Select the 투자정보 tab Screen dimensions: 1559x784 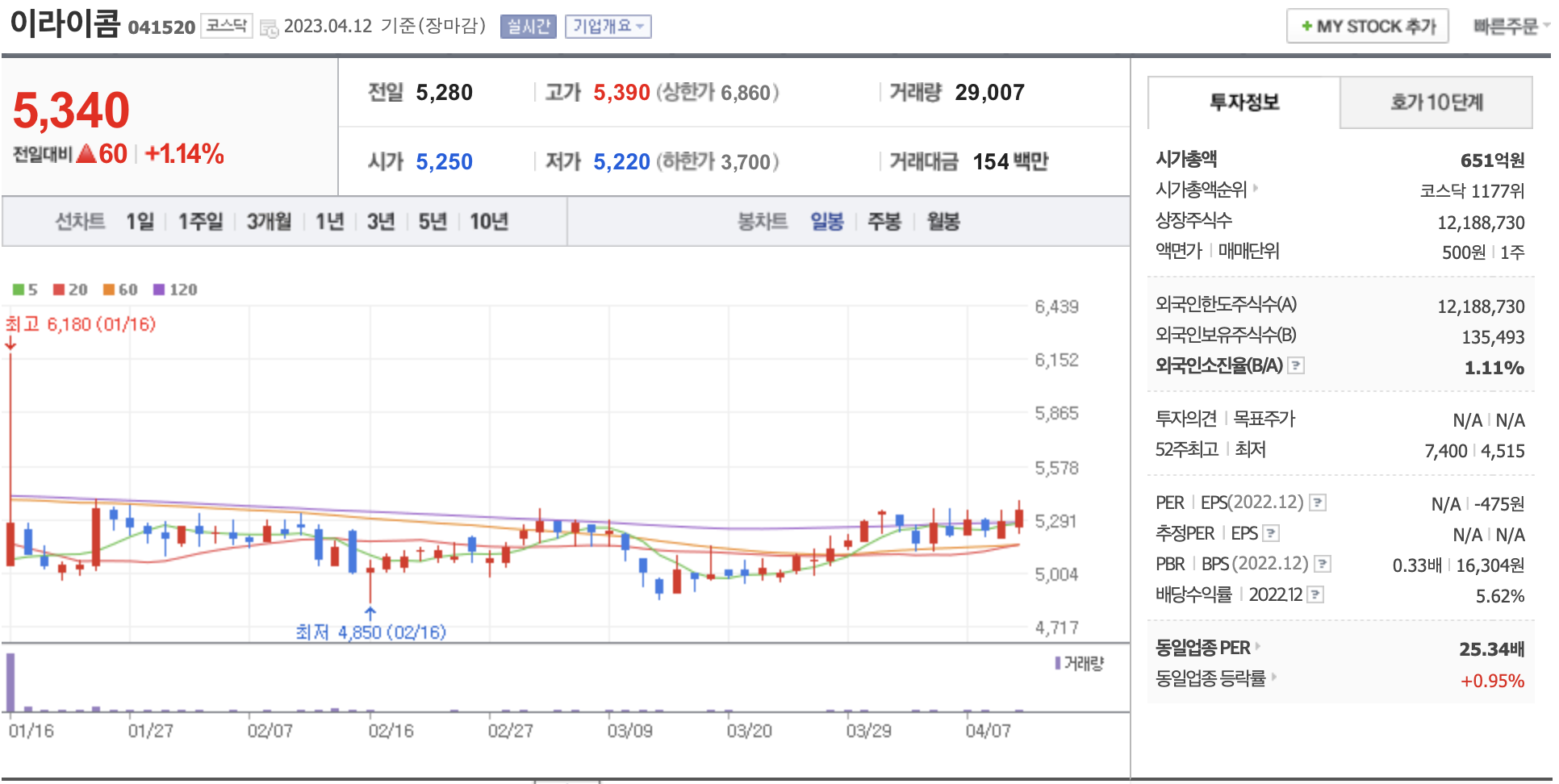(1243, 102)
